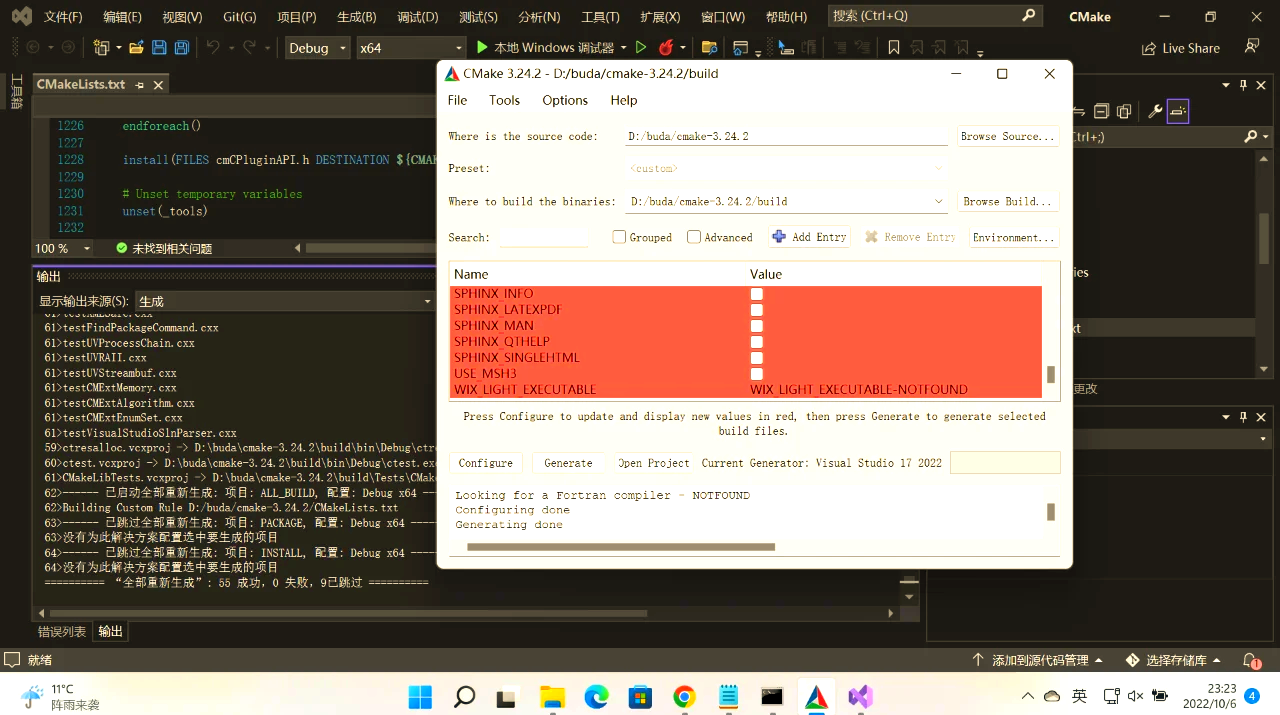The image size is (1280, 715).
Task: Click the highlighted preview icon in Solution Explorer toolbar
Action: pos(1178,111)
